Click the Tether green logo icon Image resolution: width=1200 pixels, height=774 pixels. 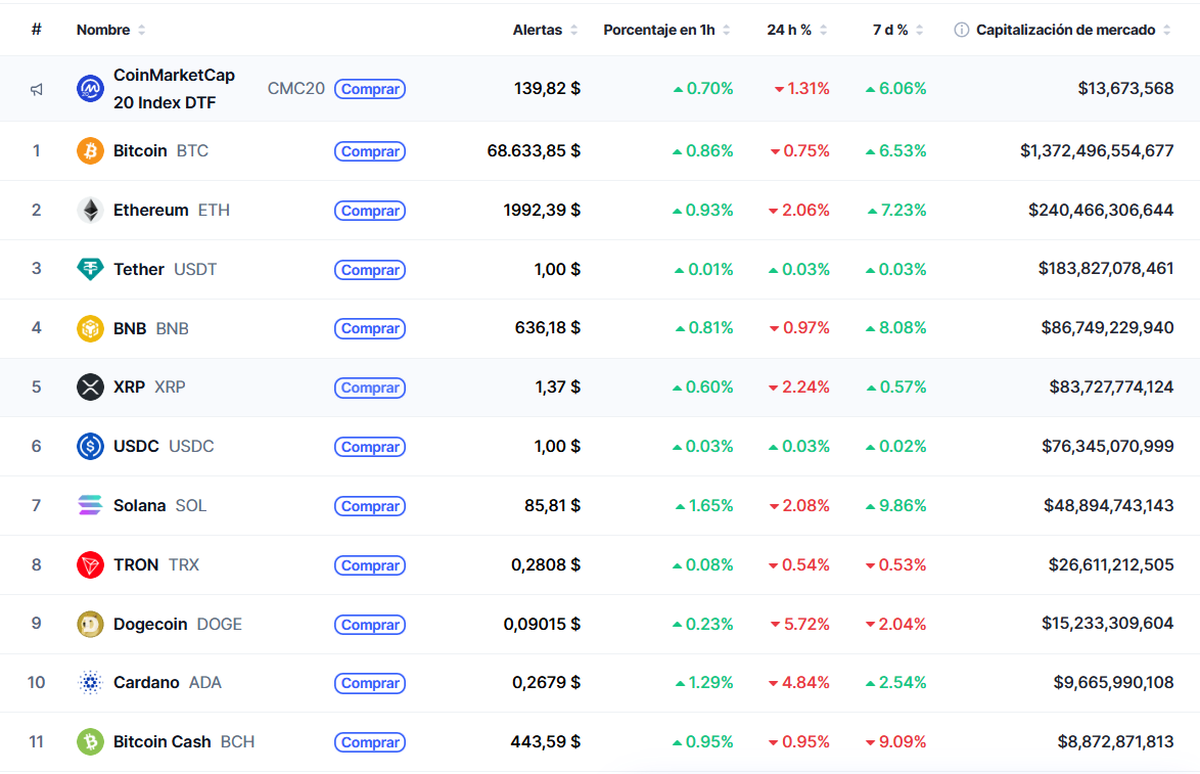[x=90, y=269]
